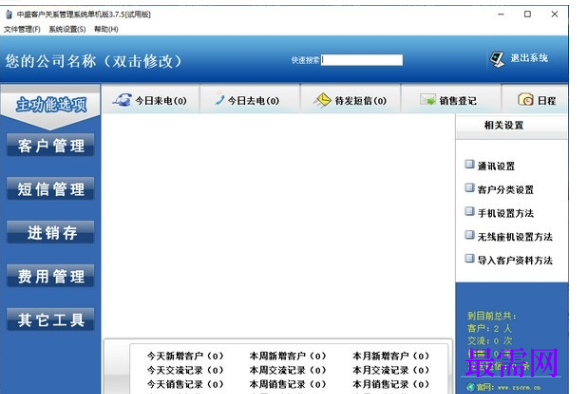
Task: Minimize the application window
Action: point(501,14)
